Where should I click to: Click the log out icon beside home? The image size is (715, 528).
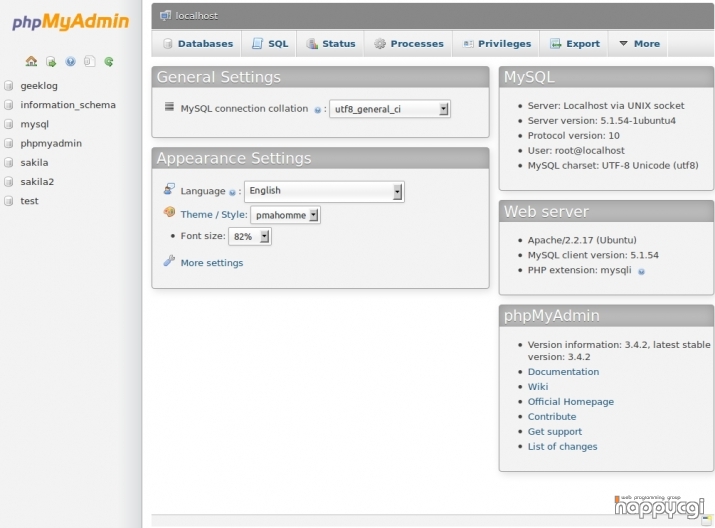pos(51,62)
